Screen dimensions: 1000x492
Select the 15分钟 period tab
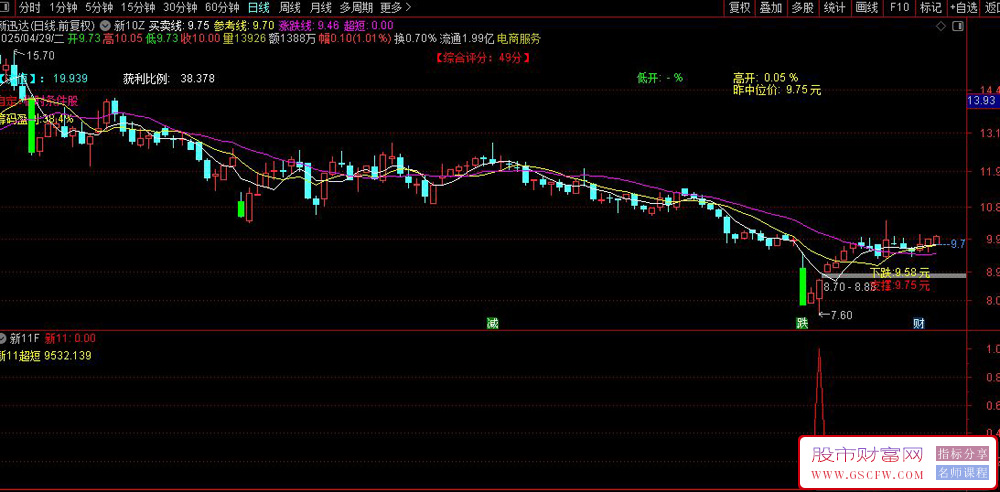point(138,8)
